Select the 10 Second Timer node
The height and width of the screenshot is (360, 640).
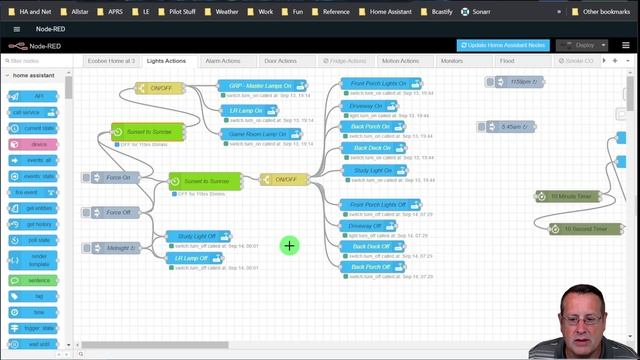(586, 229)
